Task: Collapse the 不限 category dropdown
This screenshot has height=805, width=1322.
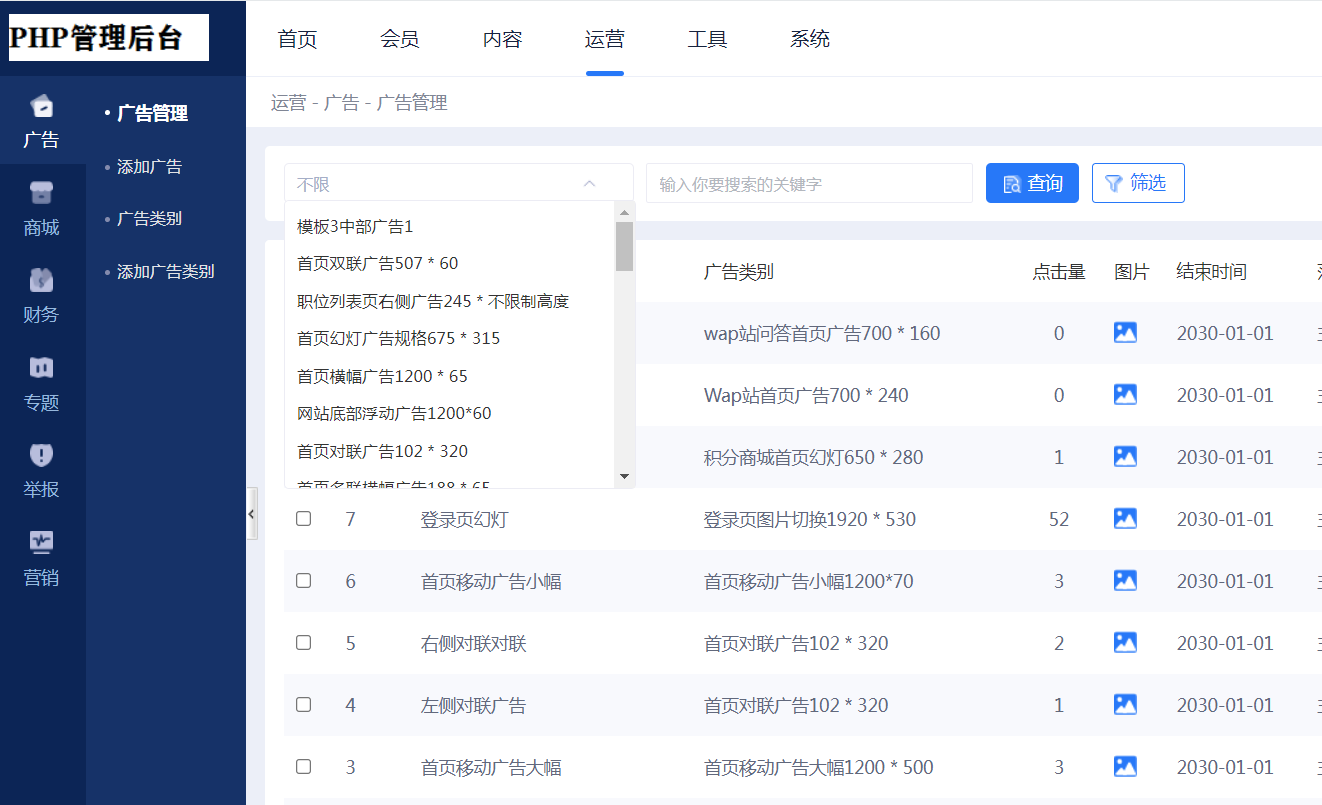Action: pos(589,184)
